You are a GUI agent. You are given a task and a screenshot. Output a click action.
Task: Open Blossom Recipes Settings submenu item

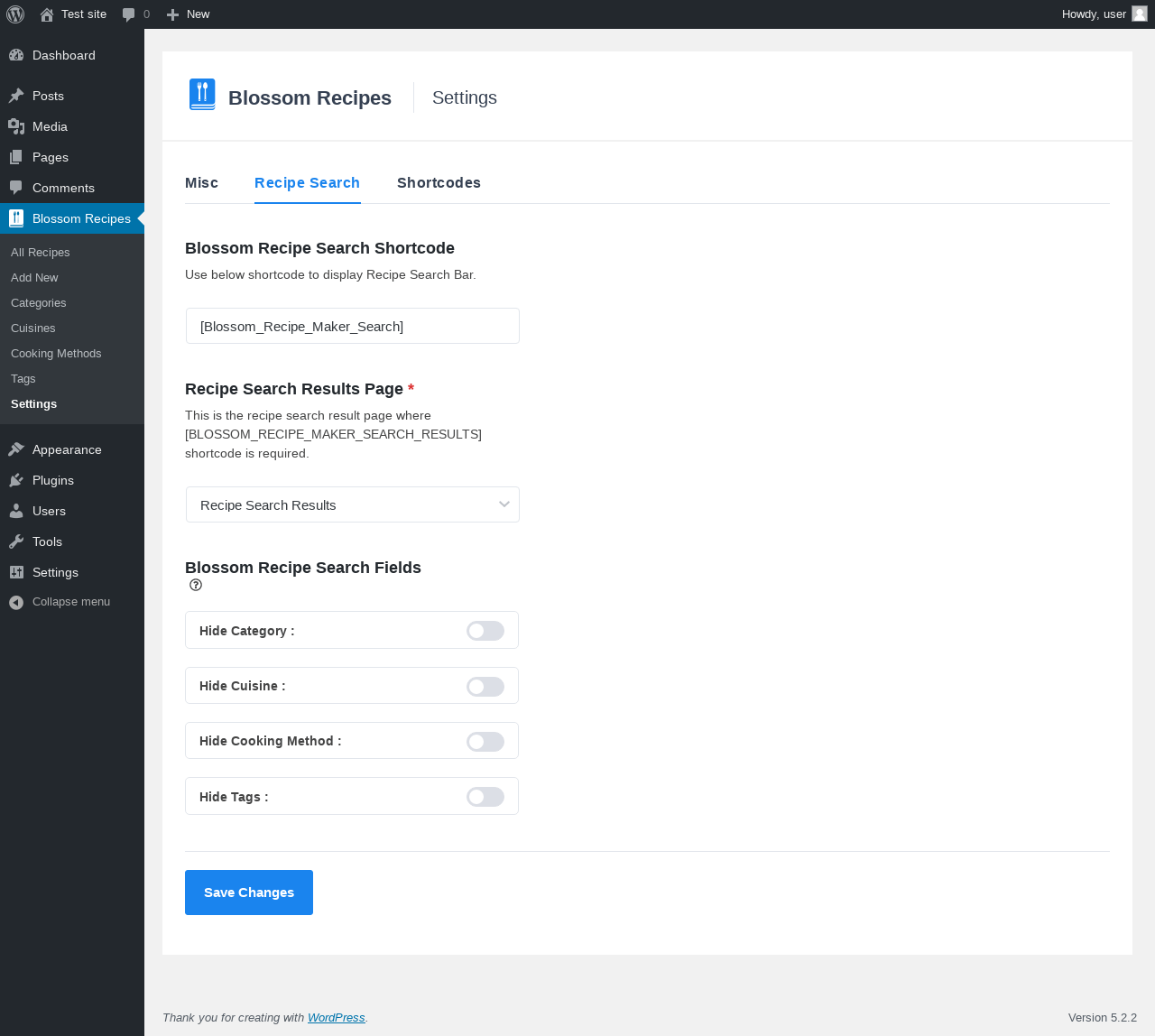click(x=33, y=404)
